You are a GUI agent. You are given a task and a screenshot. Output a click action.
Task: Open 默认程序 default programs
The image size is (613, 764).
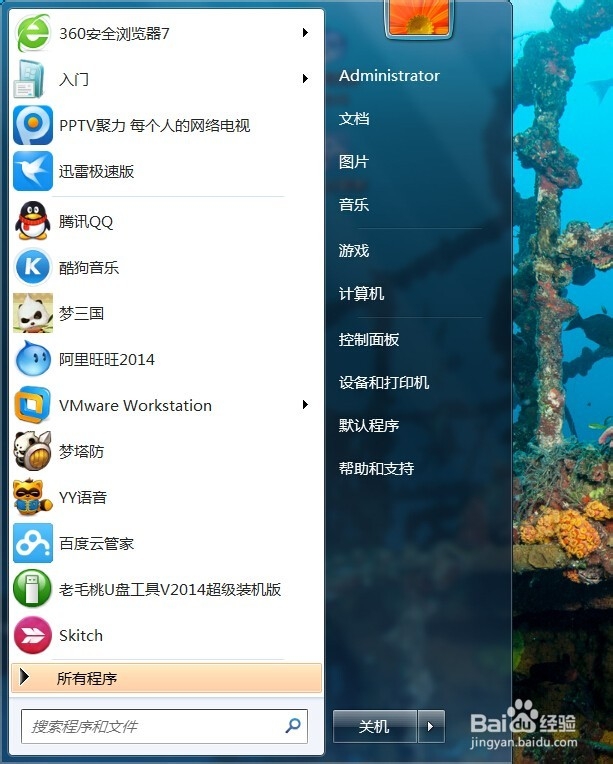[x=369, y=425]
